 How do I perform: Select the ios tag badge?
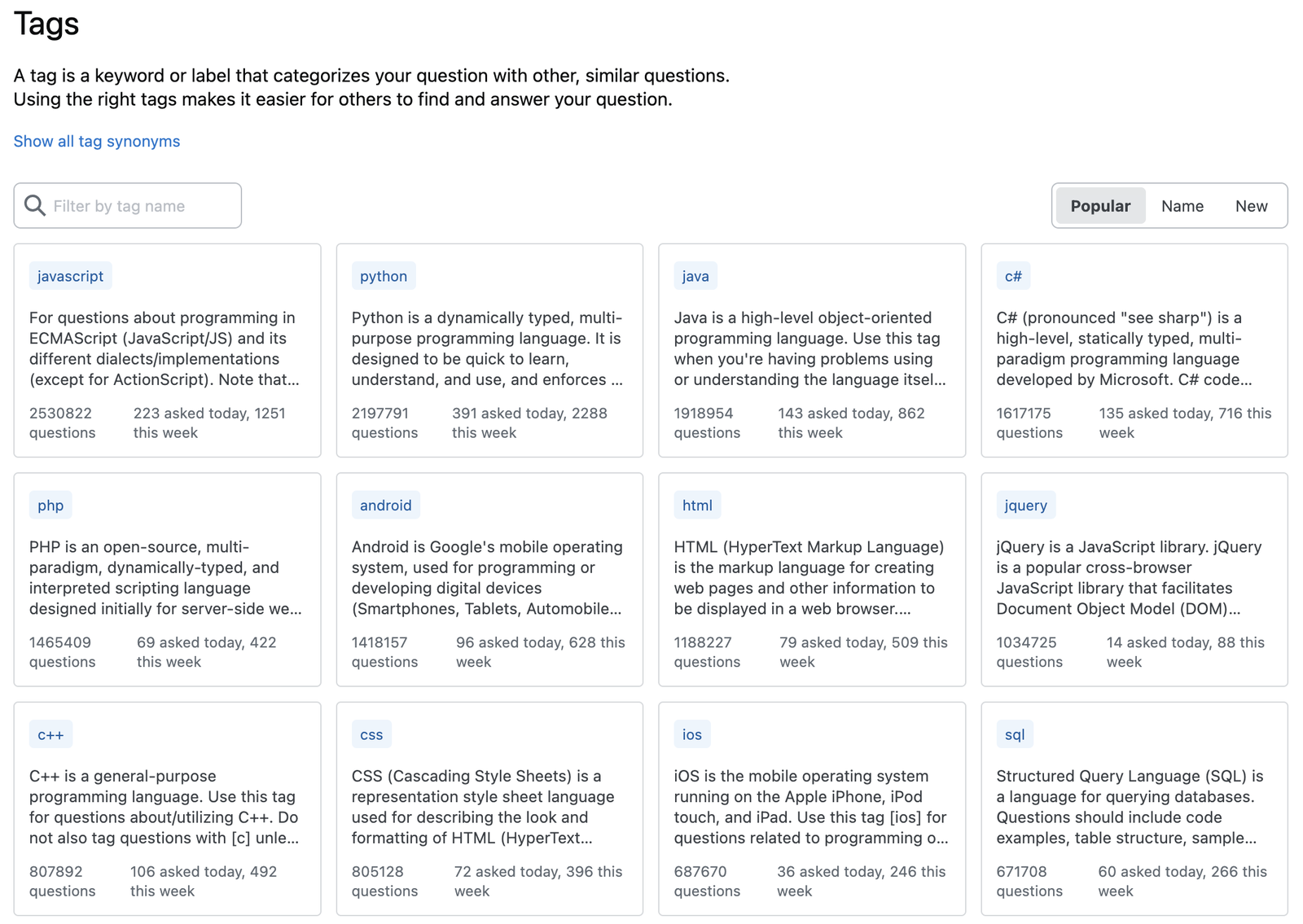tap(692, 734)
